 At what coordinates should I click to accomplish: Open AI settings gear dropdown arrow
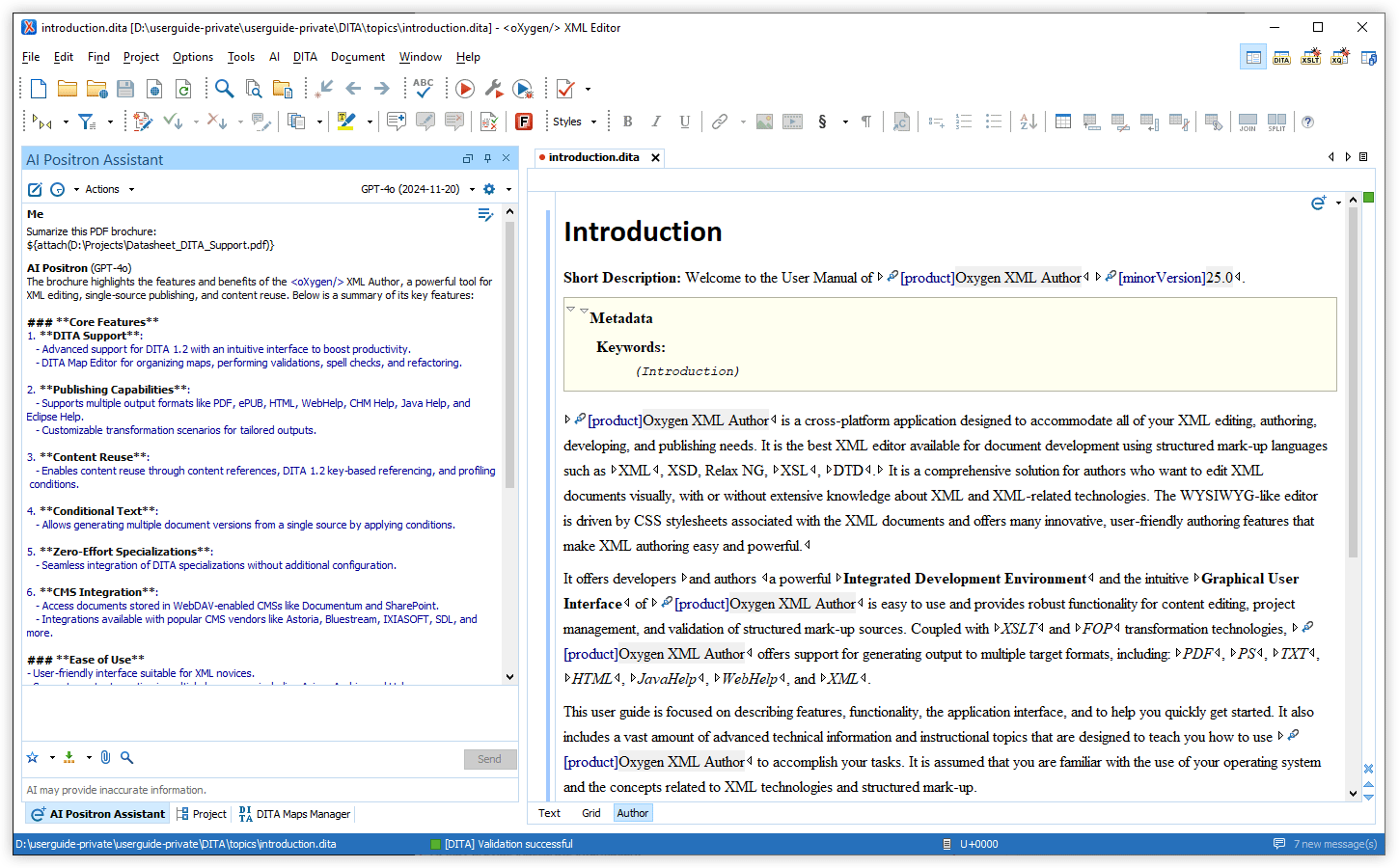[x=508, y=189]
